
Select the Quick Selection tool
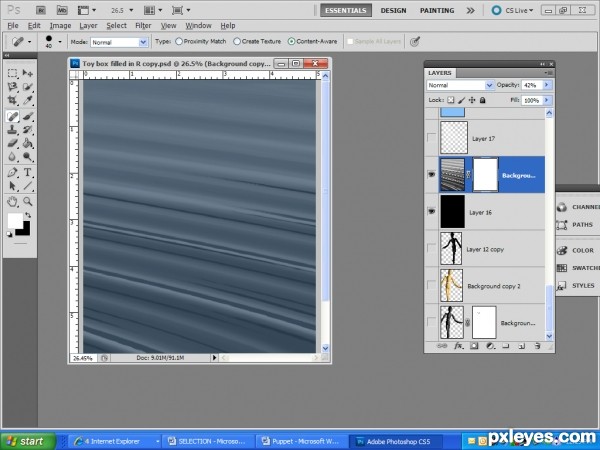click(x=28, y=86)
